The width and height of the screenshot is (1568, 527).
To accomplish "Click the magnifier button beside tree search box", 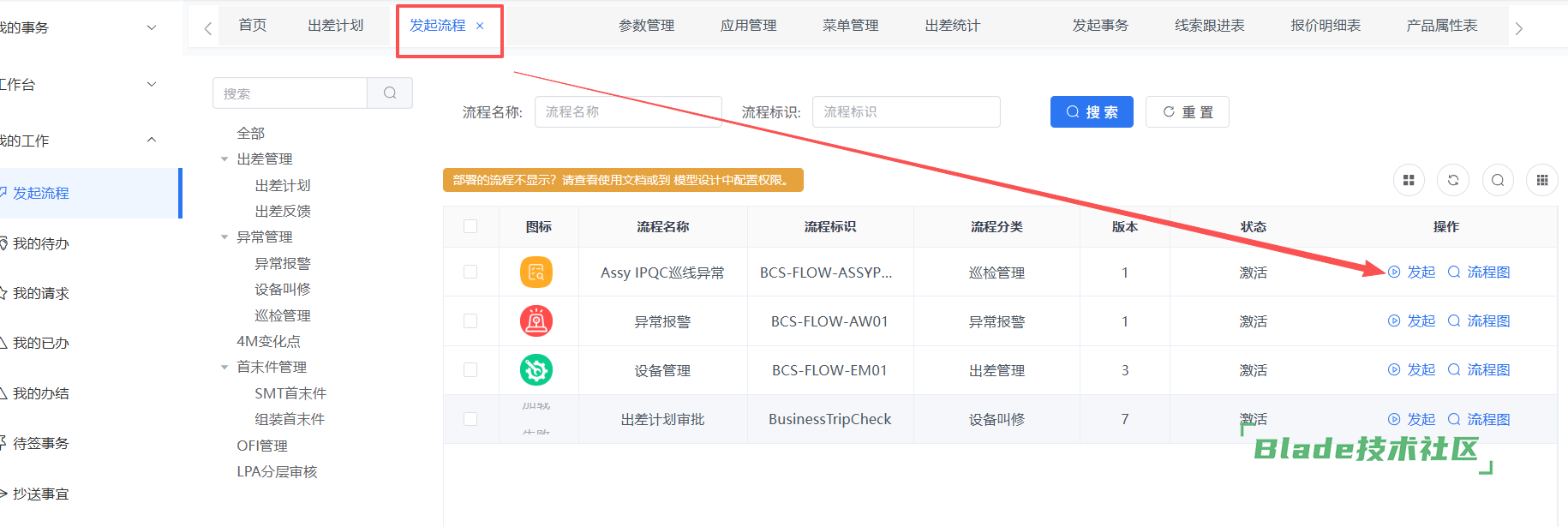I will click(390, 93).
